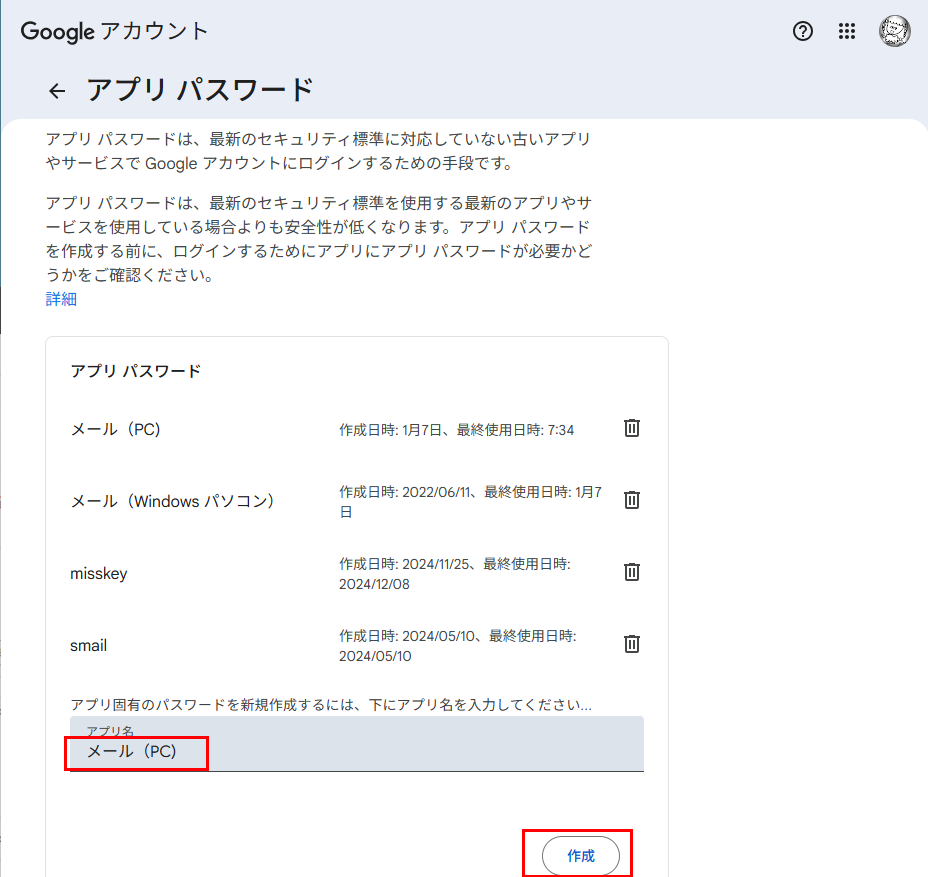Screen dimensions: 928x877
Task: Delete the misskey app password
Action: click(632, 572)
